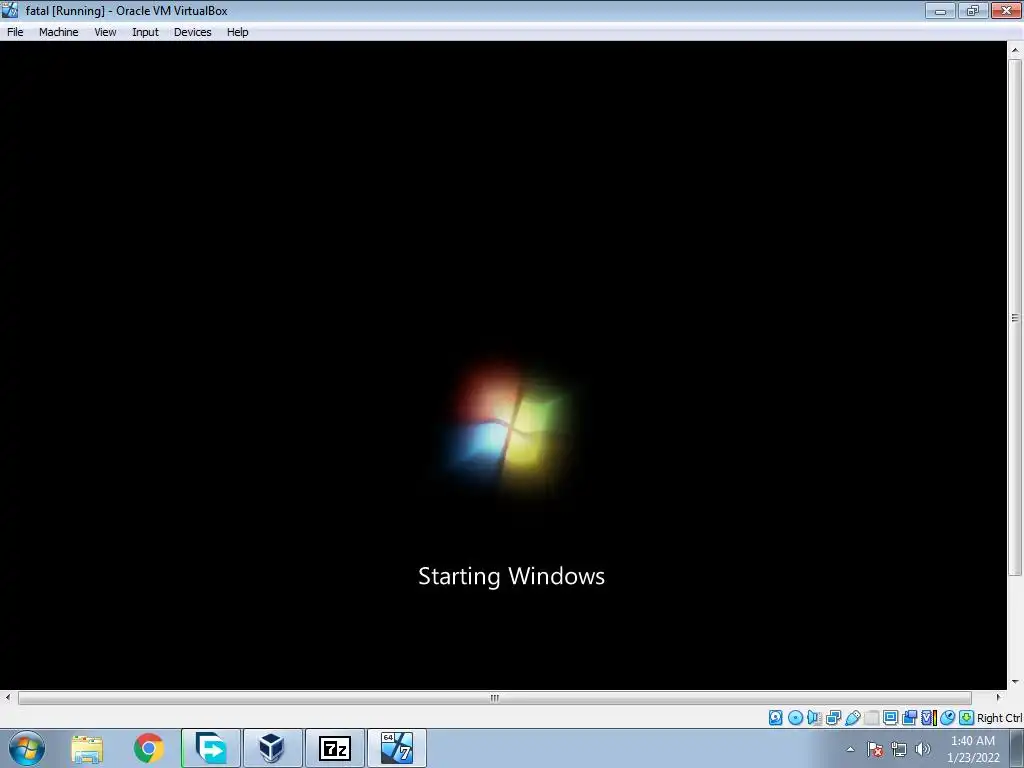The image size is (1024, 768).
Task: Switch to the blue arrow app on taskbar
Action: [211, 748]
